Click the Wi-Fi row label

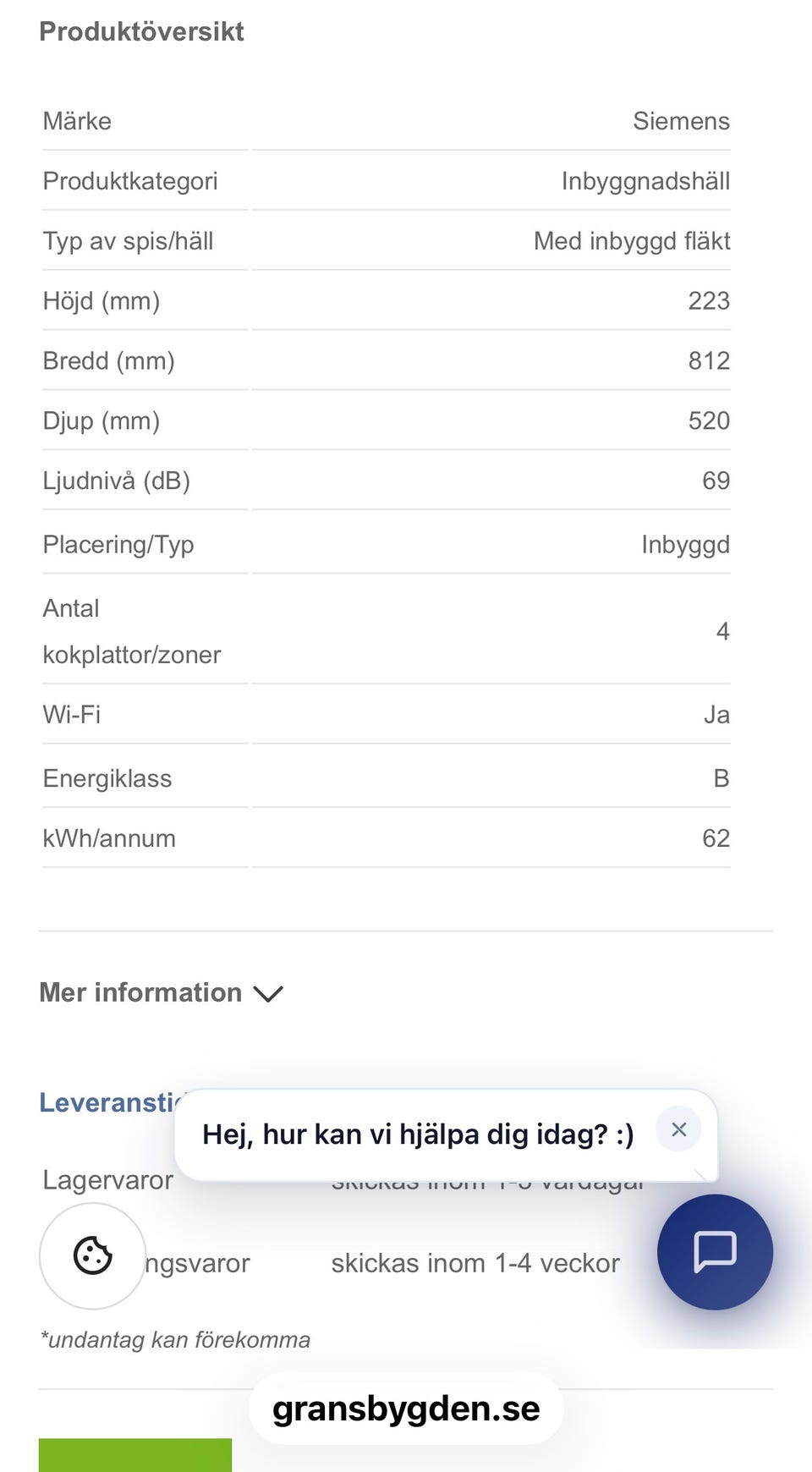tap(72, 715)
